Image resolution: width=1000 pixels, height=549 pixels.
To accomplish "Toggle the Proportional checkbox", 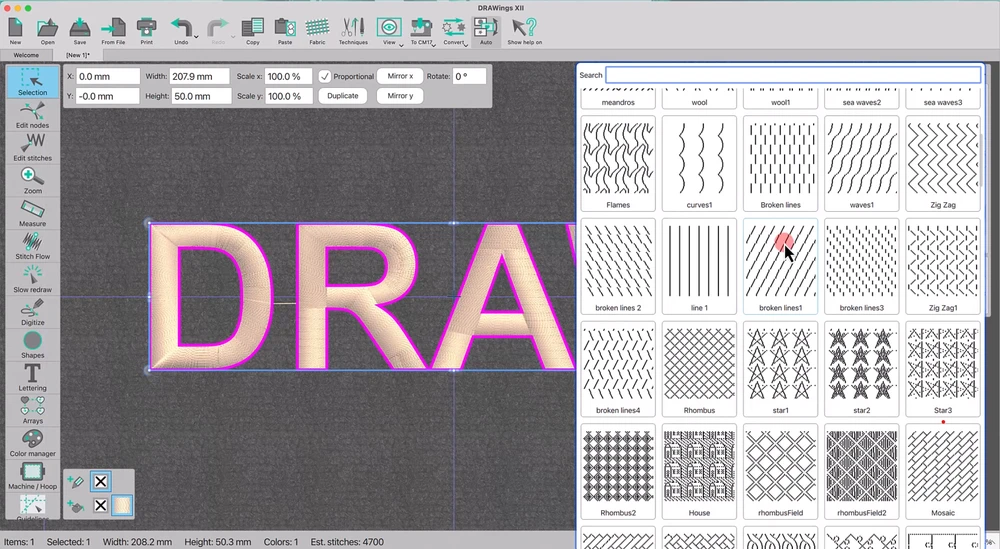I will coord(325,77).
